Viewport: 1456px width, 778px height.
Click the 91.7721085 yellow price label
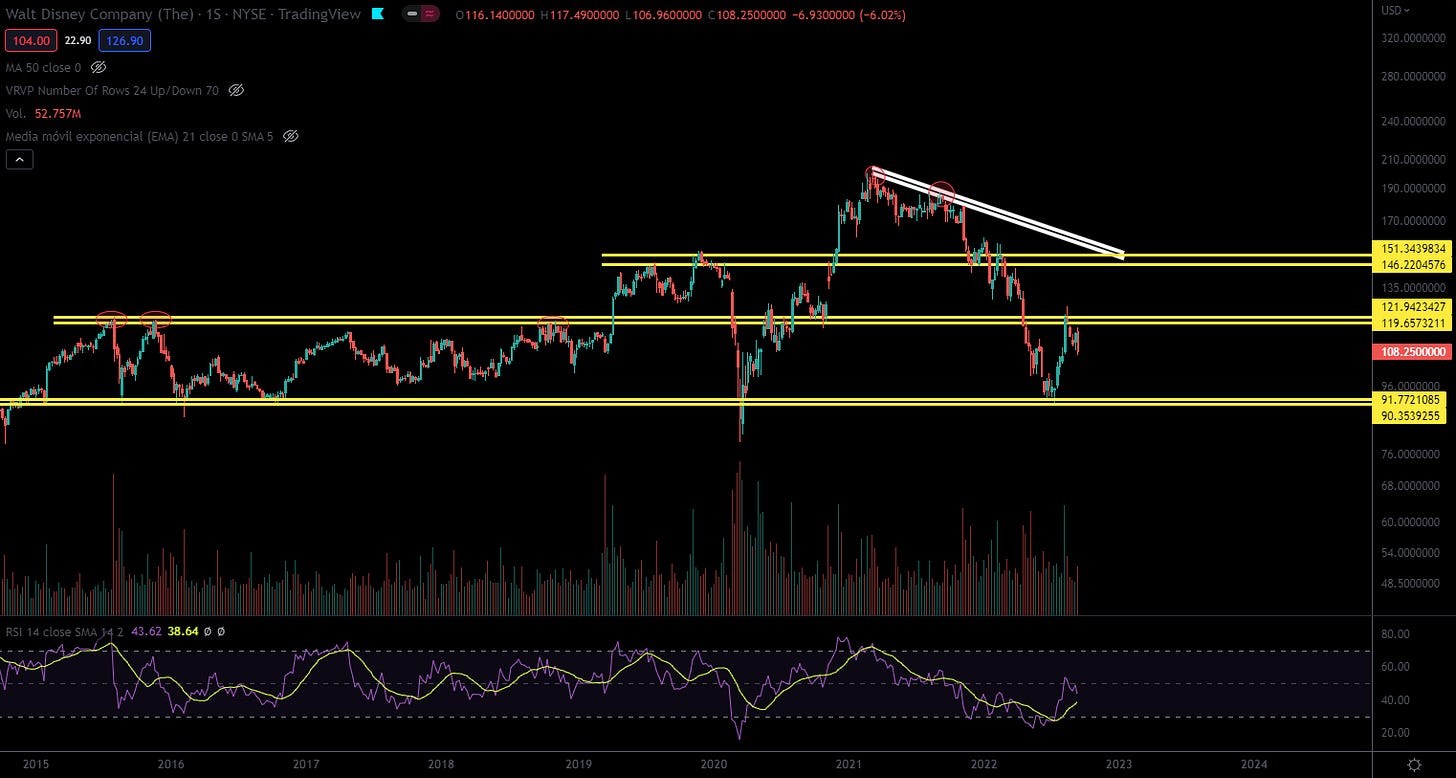tap(1409, 400)
